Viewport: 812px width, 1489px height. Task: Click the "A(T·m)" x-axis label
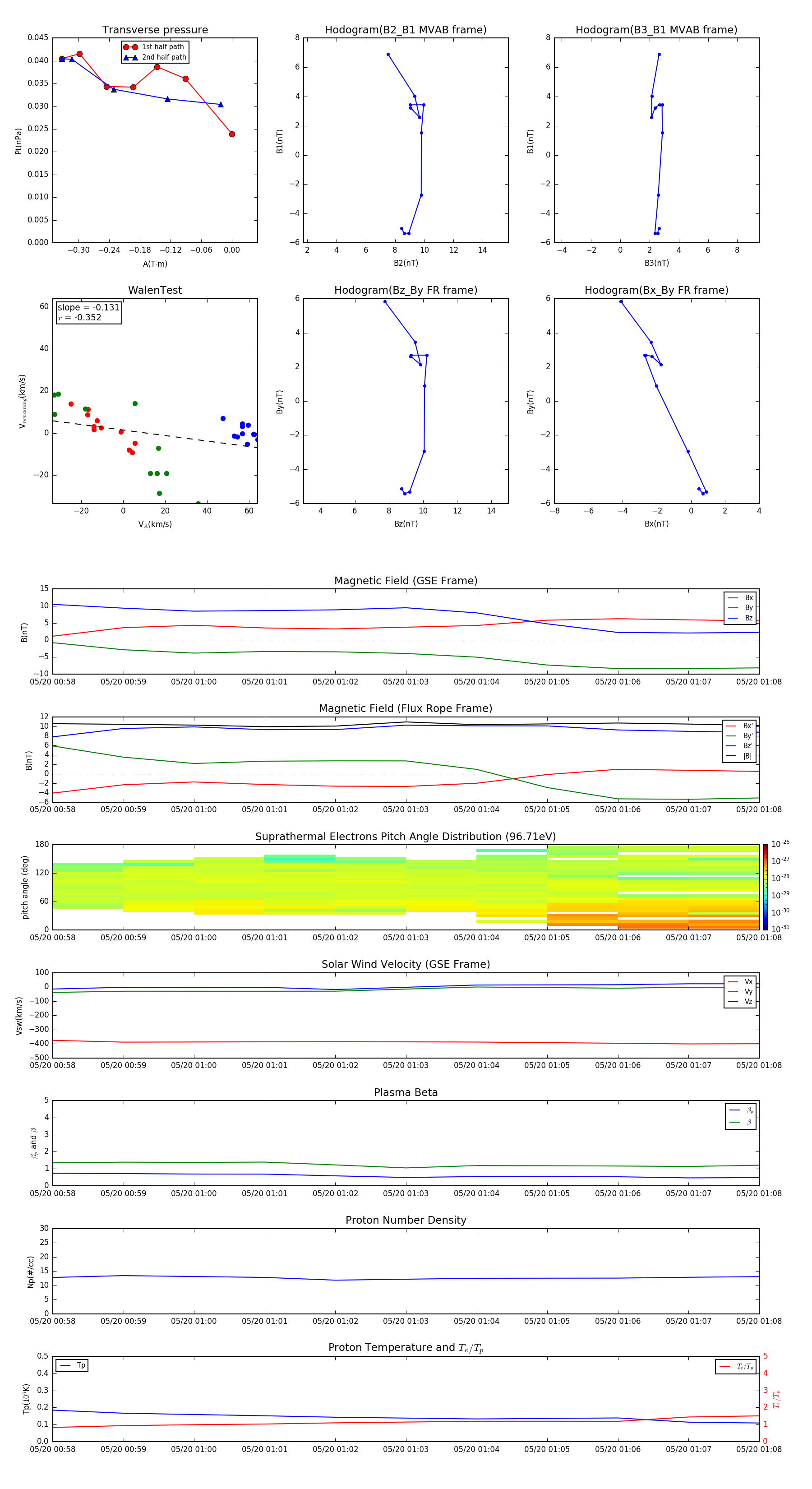155,264
